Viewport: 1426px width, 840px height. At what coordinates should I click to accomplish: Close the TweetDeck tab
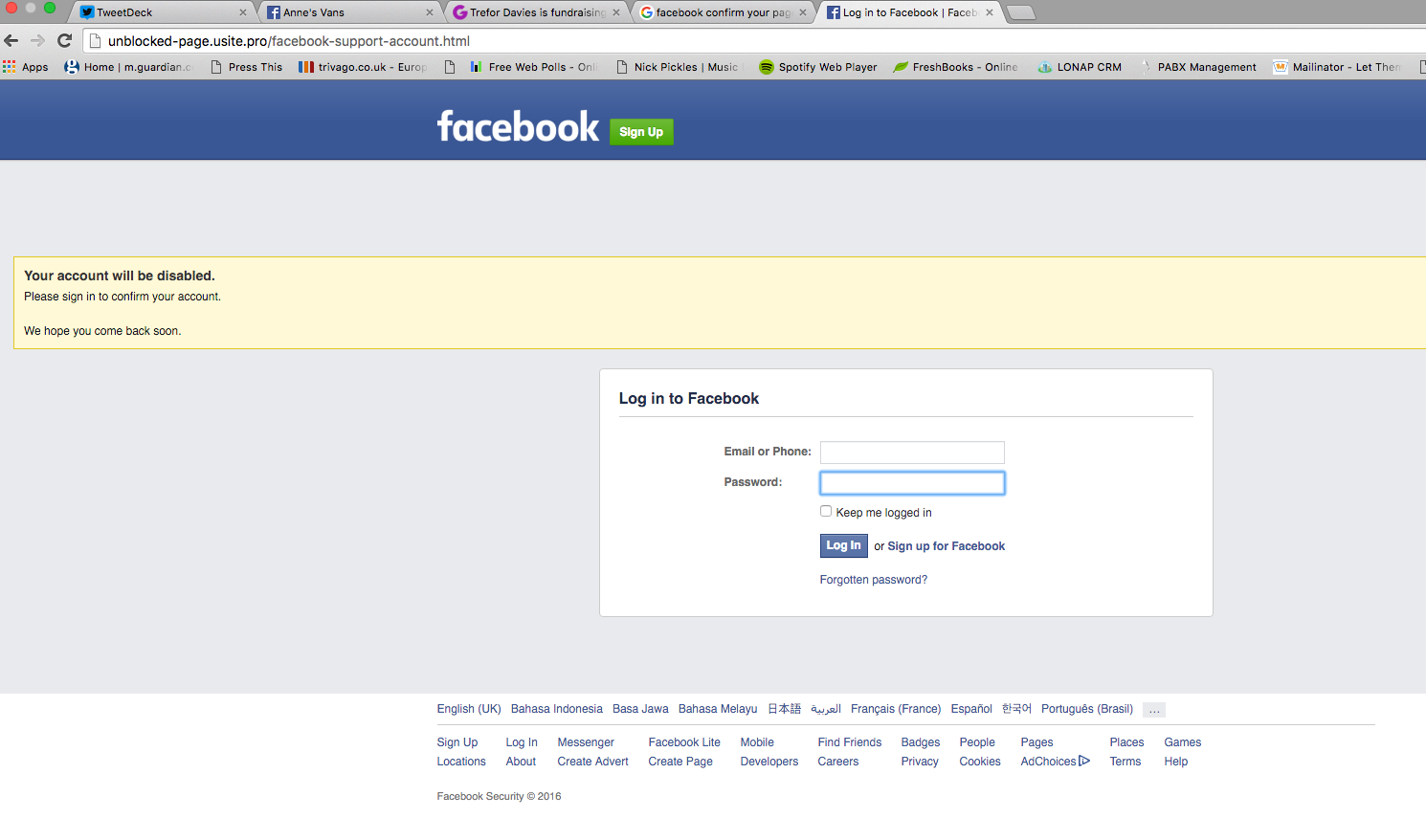coord(242,12)
